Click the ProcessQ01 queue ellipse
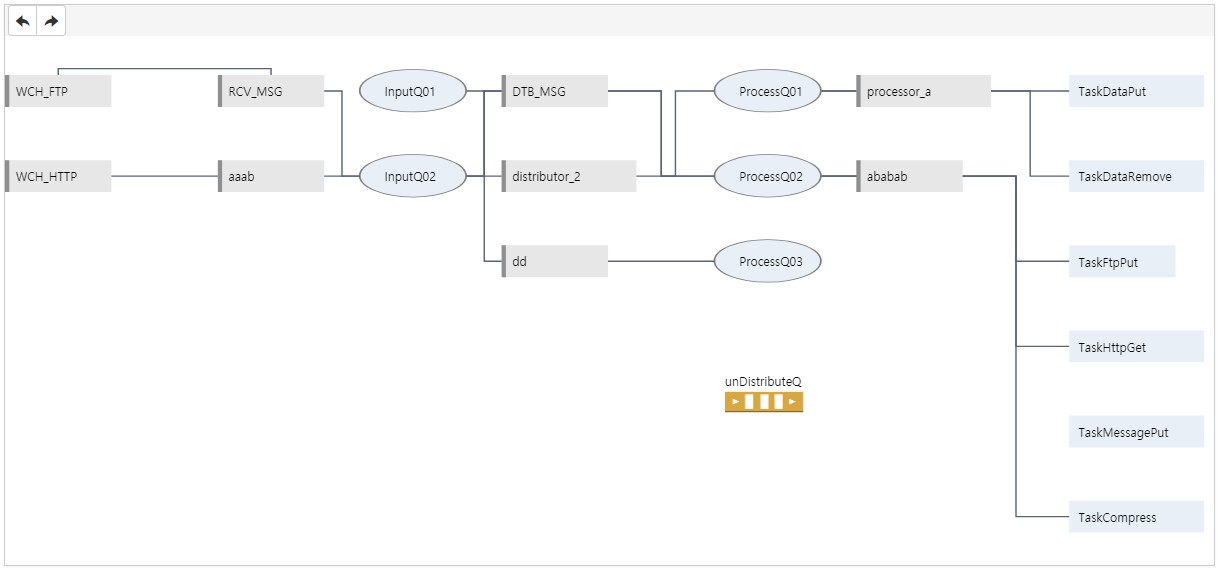 point(767,91)
